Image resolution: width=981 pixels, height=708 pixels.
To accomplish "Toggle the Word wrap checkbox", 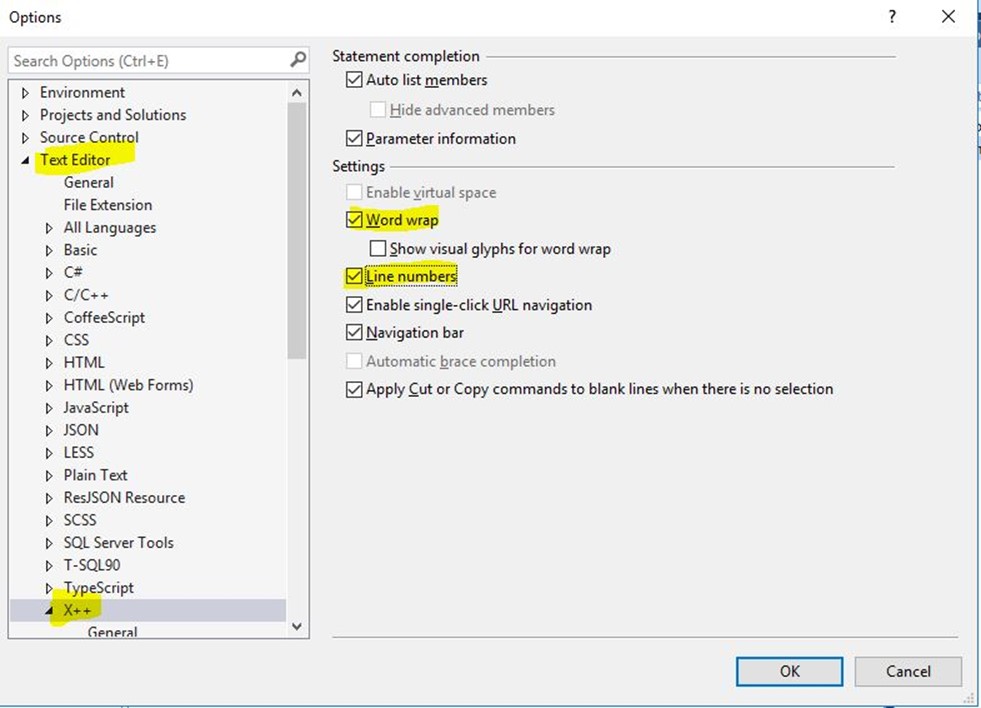I will tap(354, 220).
